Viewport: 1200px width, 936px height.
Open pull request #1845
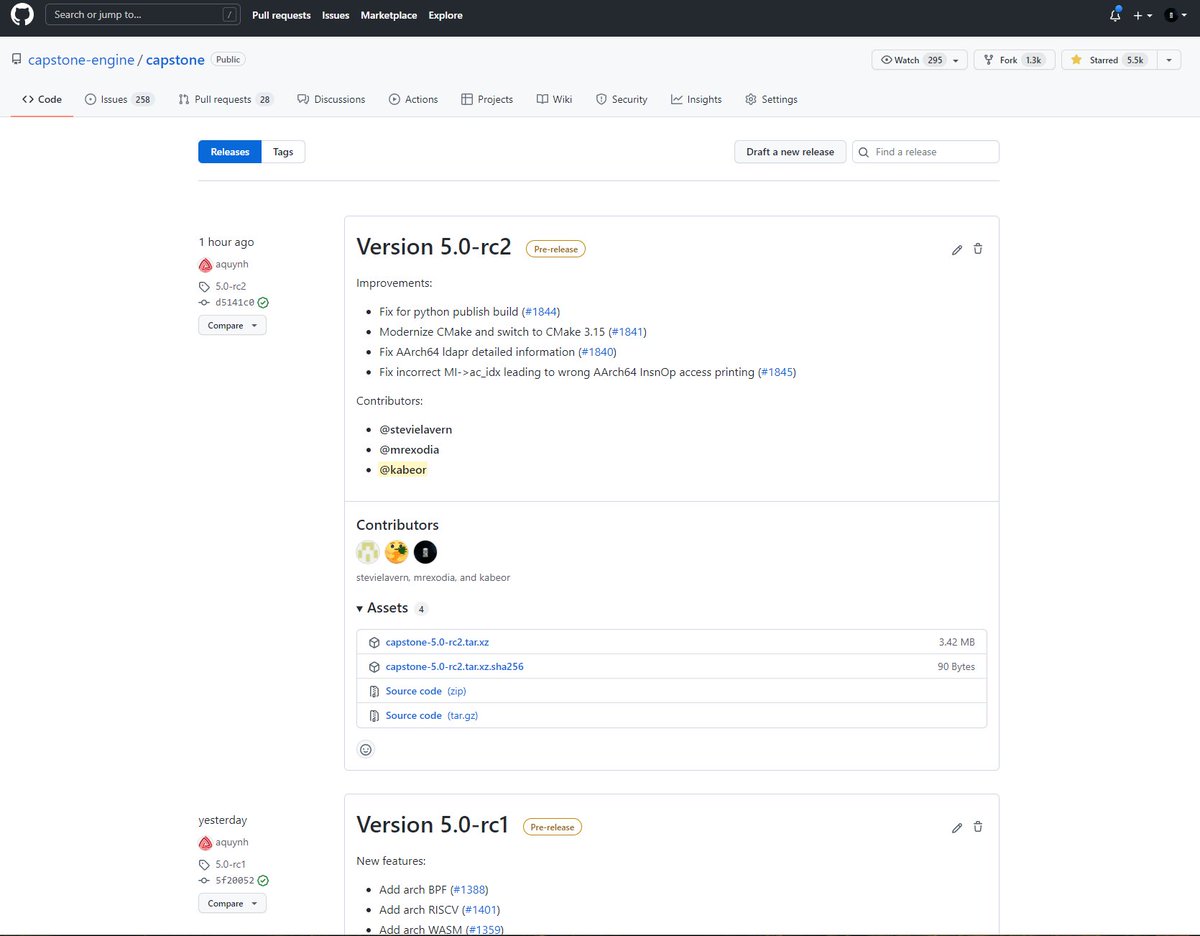777,372
